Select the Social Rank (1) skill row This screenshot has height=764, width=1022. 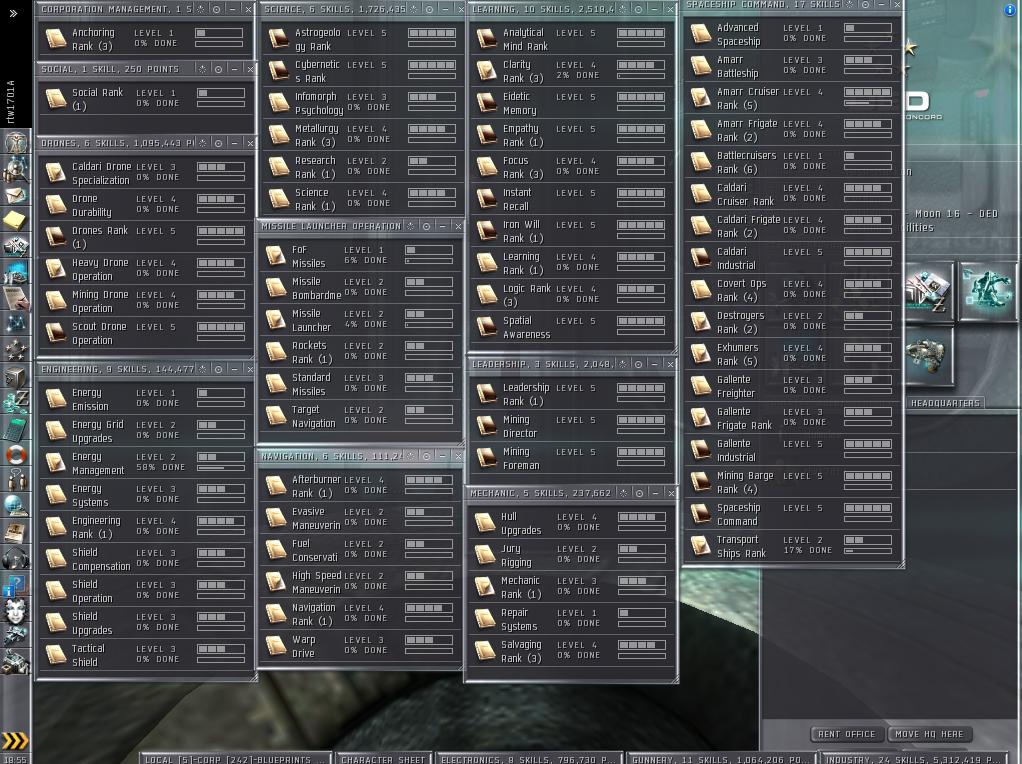[x=145, y=99]
